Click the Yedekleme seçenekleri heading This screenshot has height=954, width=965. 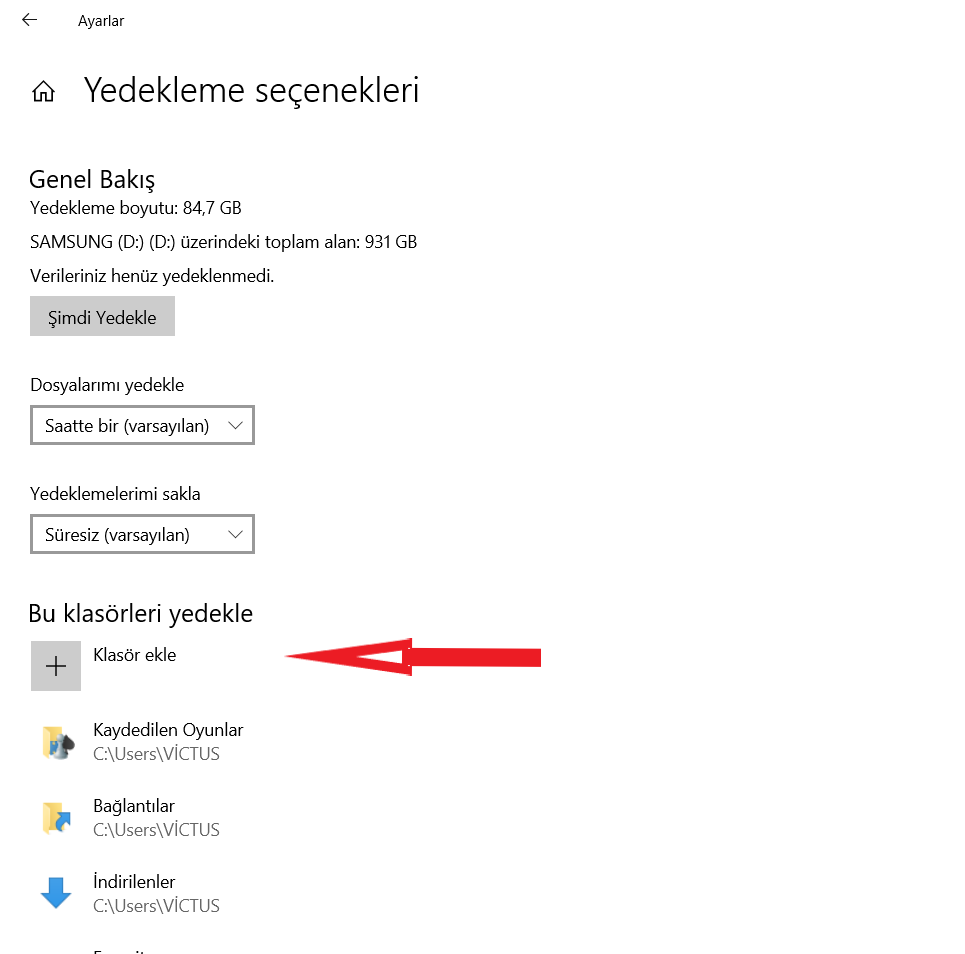click(251, 90)
